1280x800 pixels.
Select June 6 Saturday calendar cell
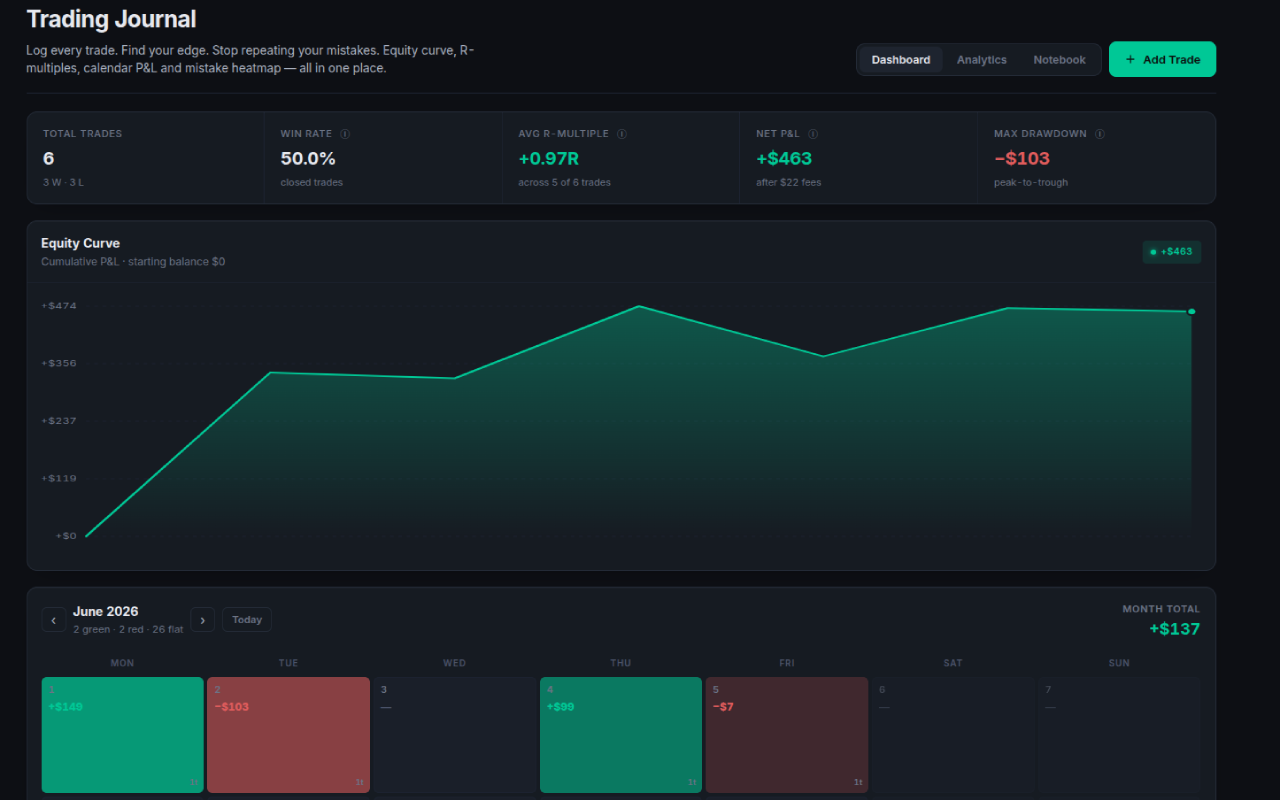(x=953, y=735)
